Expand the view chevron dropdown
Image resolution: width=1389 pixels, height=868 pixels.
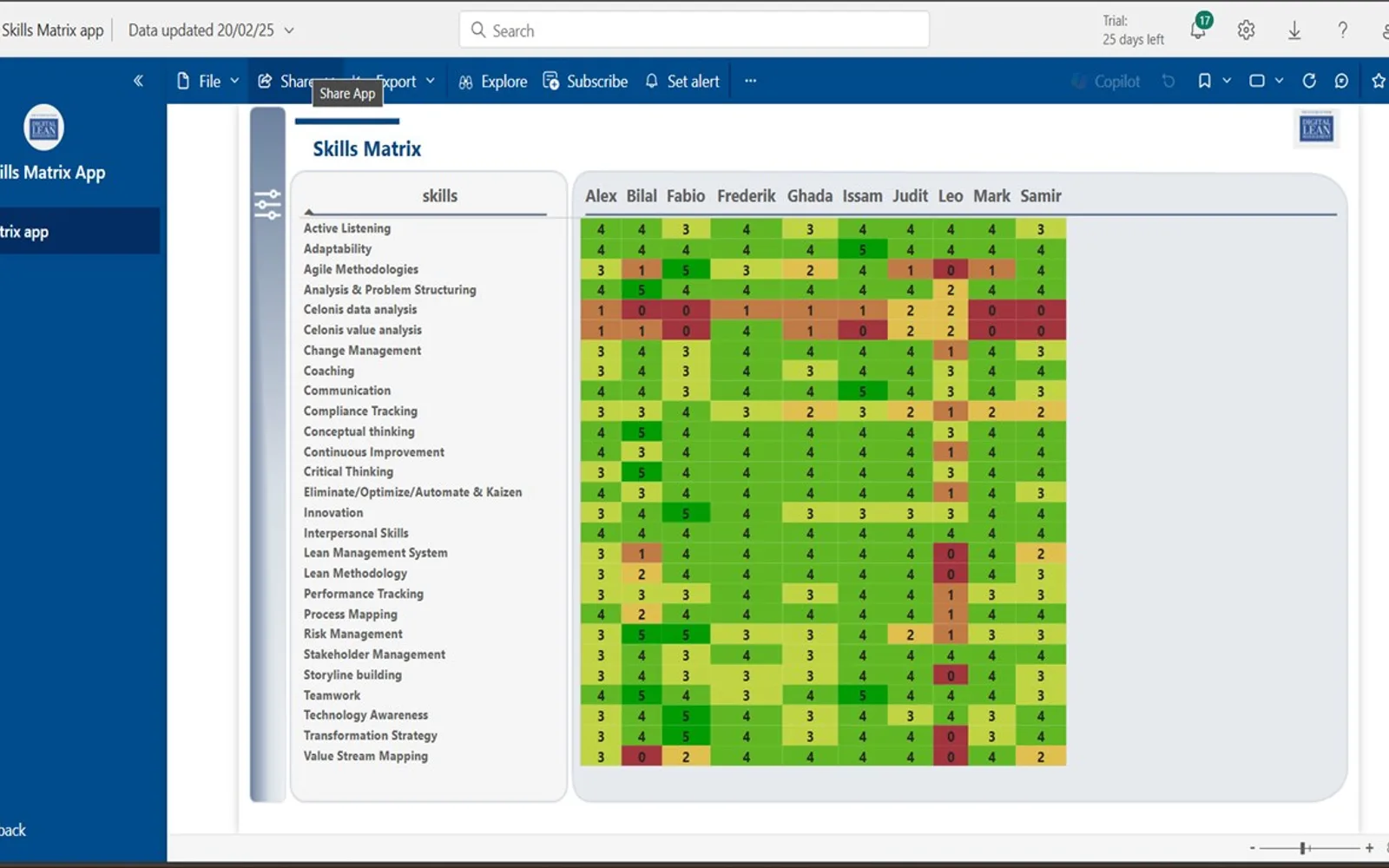(1279, 81)
